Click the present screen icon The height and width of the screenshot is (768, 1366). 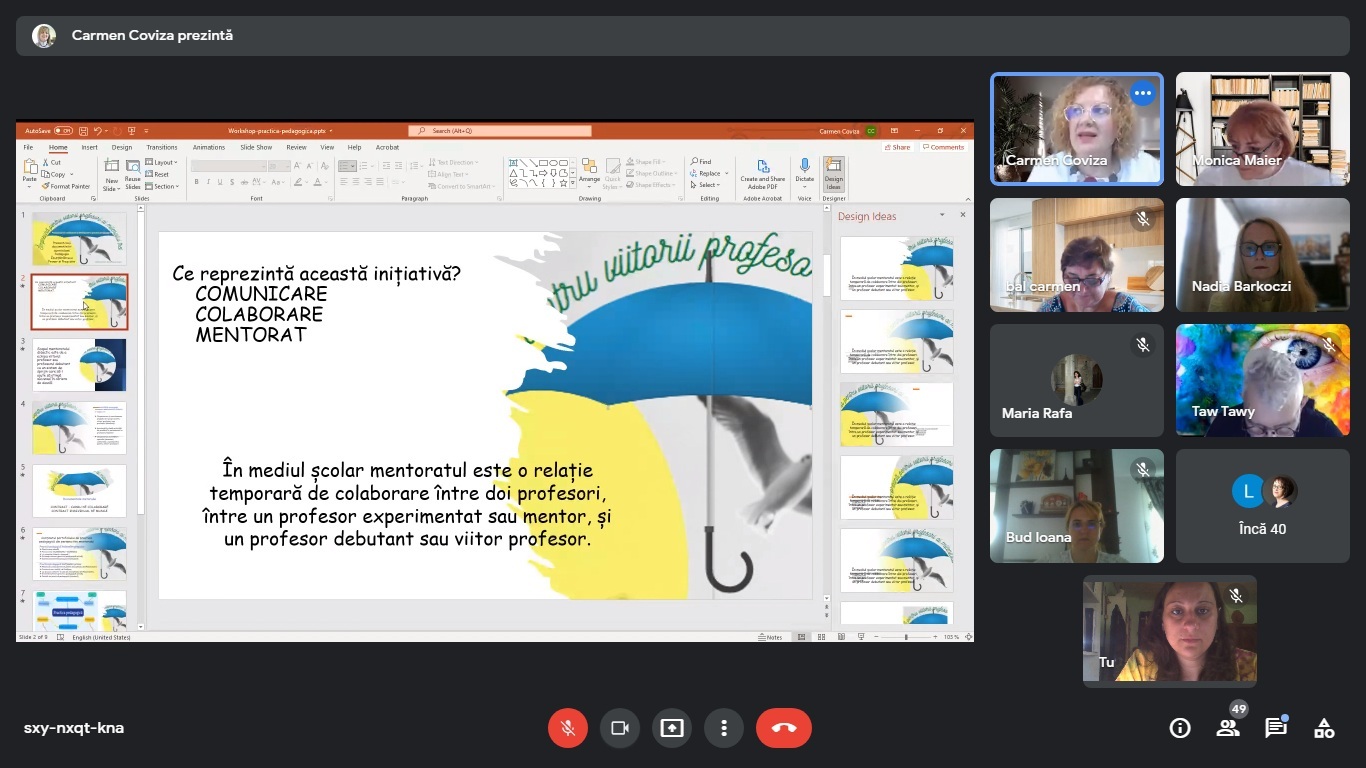(x=672, y=728)
